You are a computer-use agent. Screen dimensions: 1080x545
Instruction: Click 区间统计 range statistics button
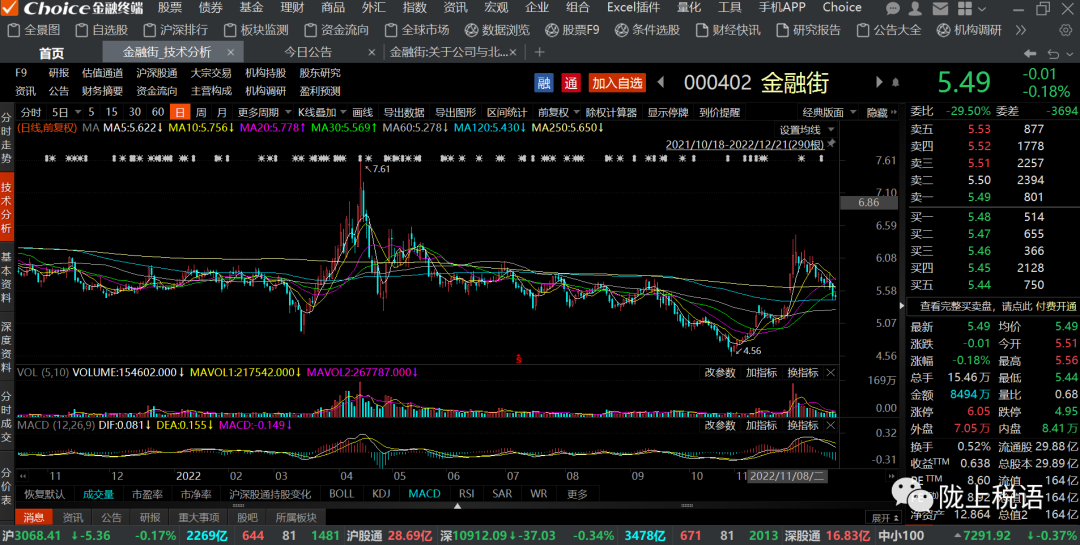(x=507, y=112)
